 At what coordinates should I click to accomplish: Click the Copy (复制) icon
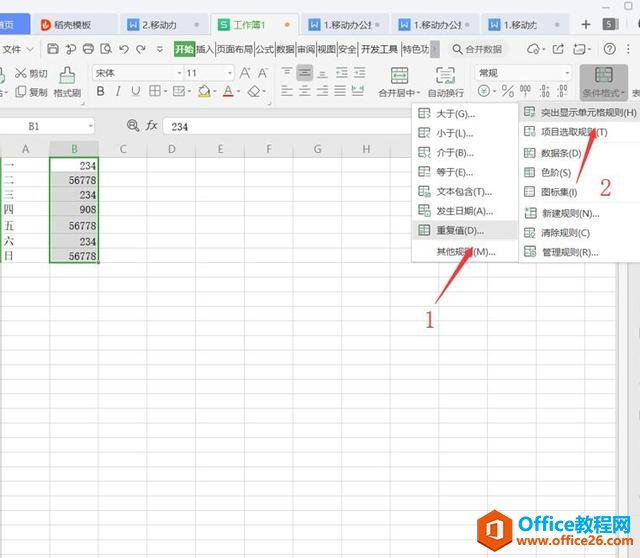tap(20, 92)
